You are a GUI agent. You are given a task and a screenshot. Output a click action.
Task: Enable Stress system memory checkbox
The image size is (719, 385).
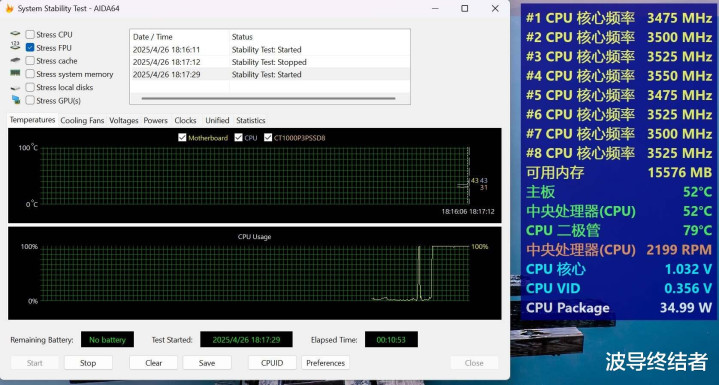[x=30, y=74]
